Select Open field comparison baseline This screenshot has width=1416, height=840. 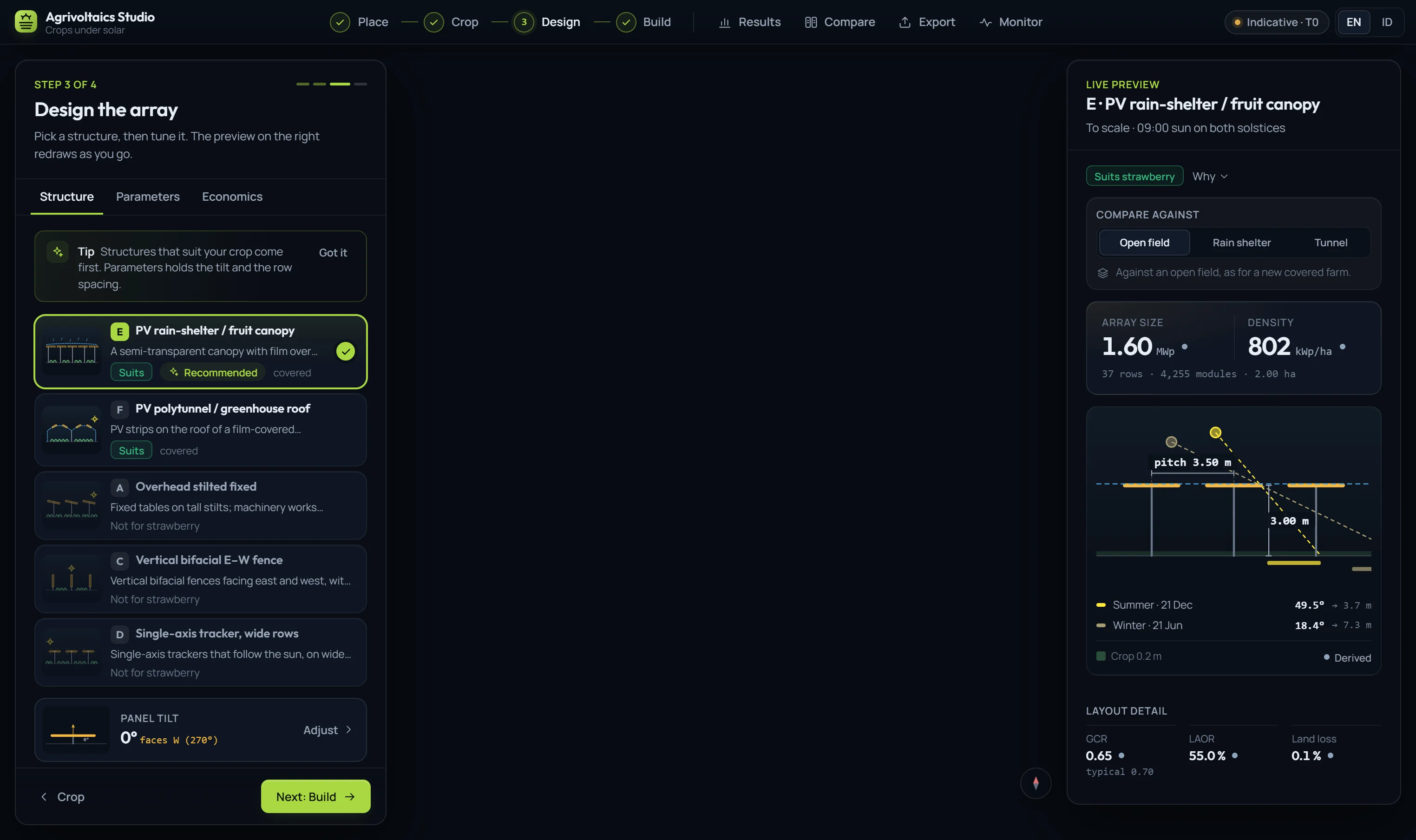click(1144, 243)
